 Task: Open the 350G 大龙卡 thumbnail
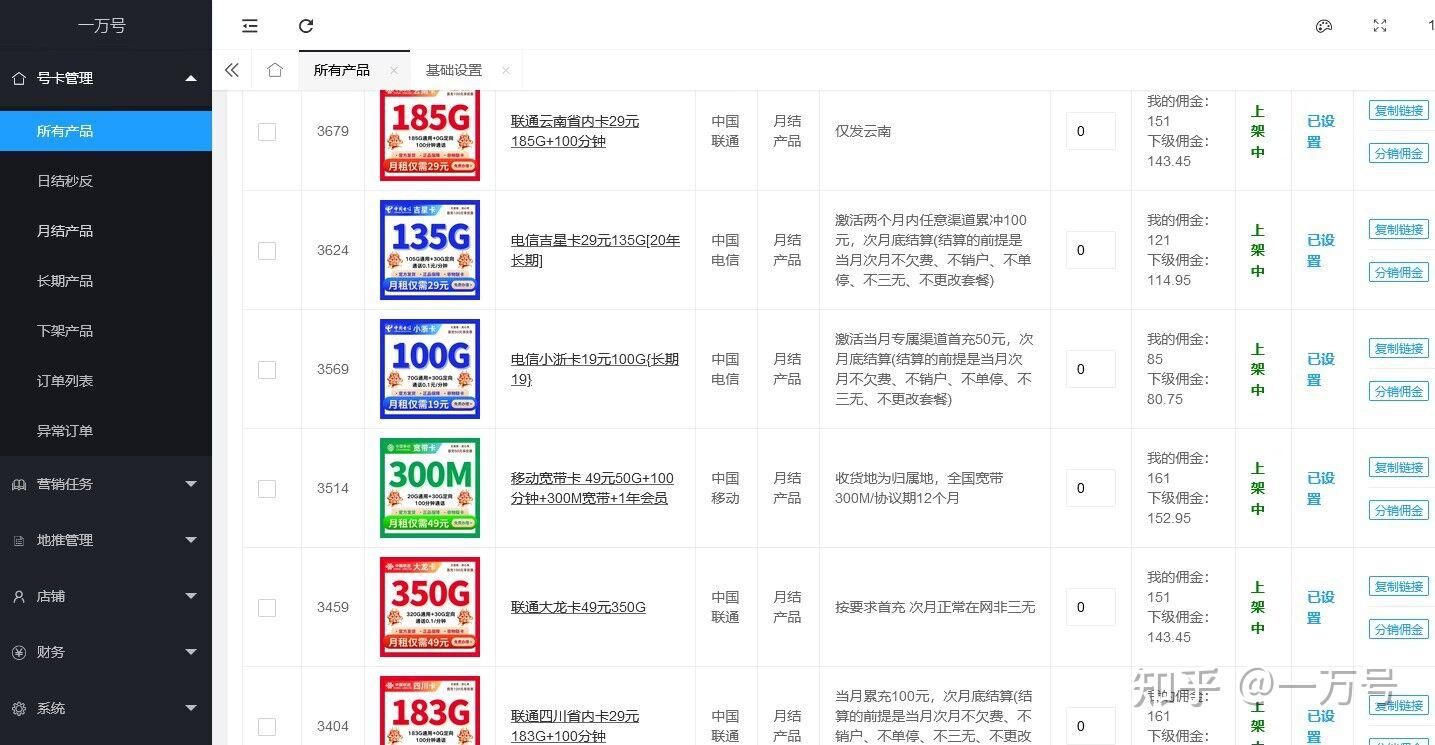click(x=430, y=607)
